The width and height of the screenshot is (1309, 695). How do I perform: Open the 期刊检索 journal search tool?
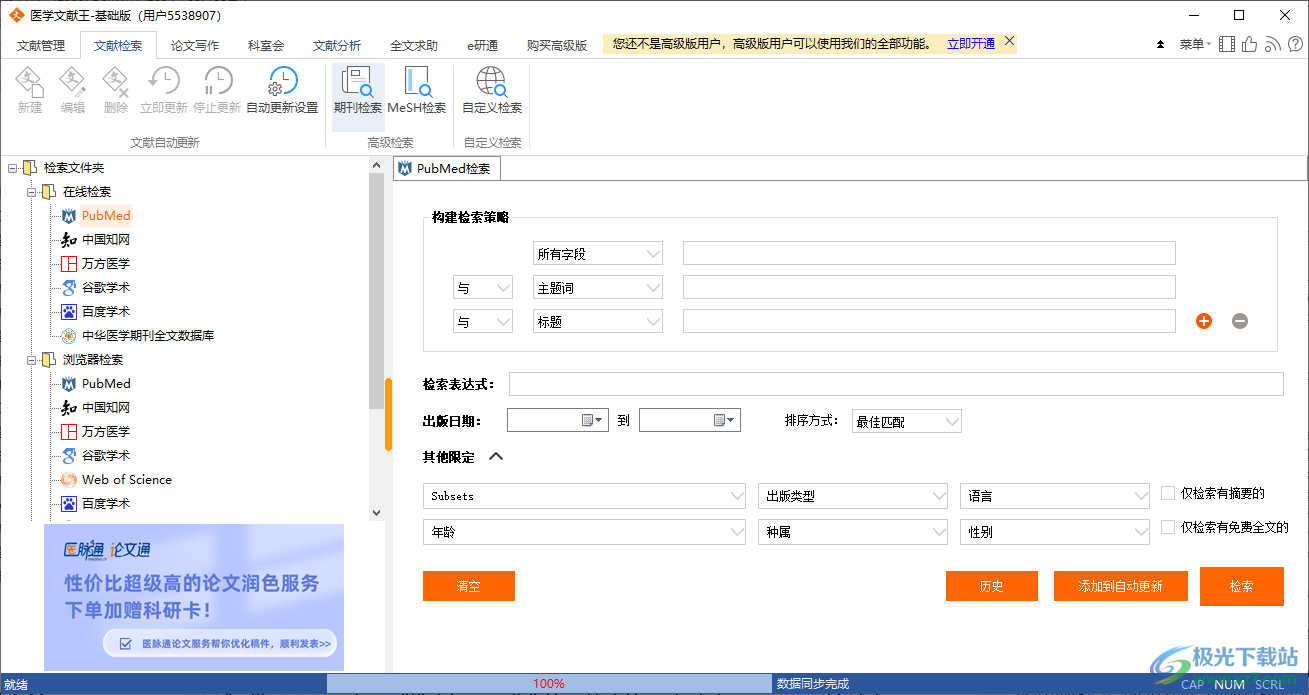click(357, 90)
